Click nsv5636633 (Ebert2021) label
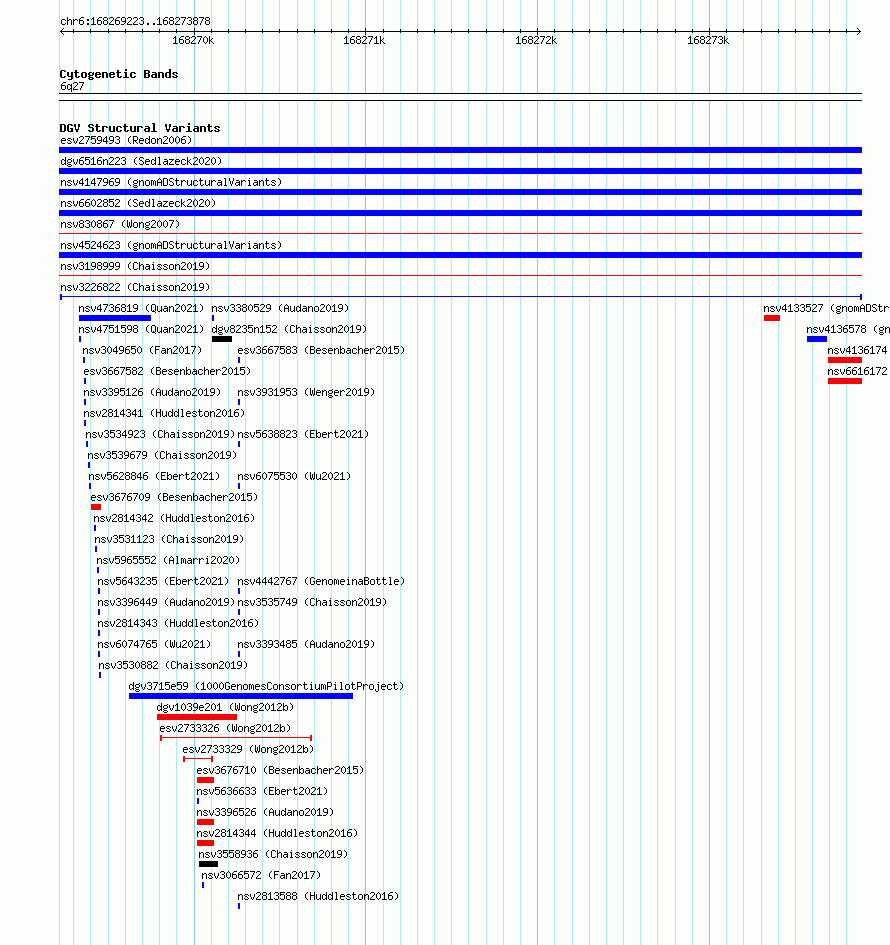This screenshot has height=945, width=890. tap(262, 792)
